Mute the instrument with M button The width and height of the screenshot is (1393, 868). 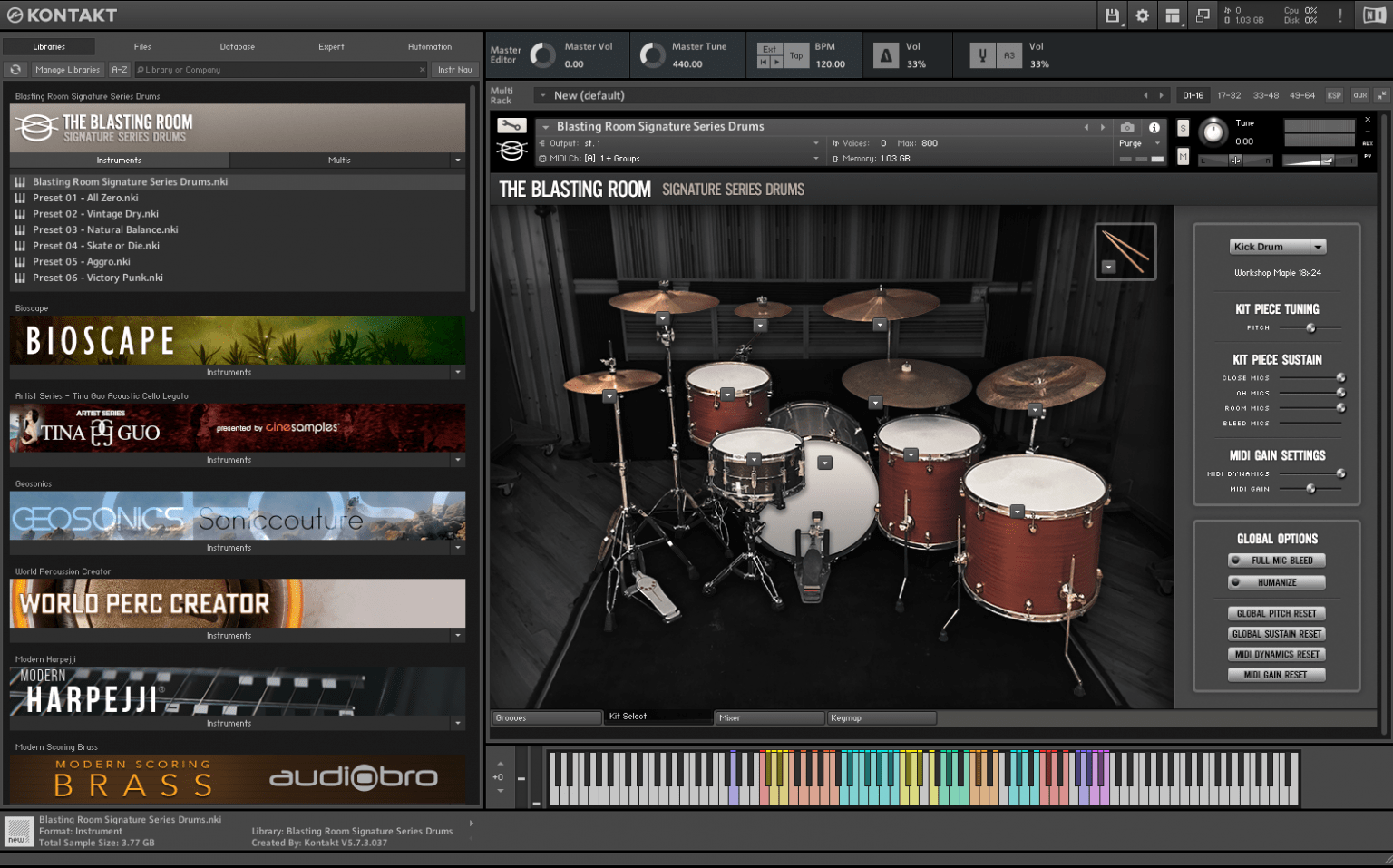click(1183, 157)
